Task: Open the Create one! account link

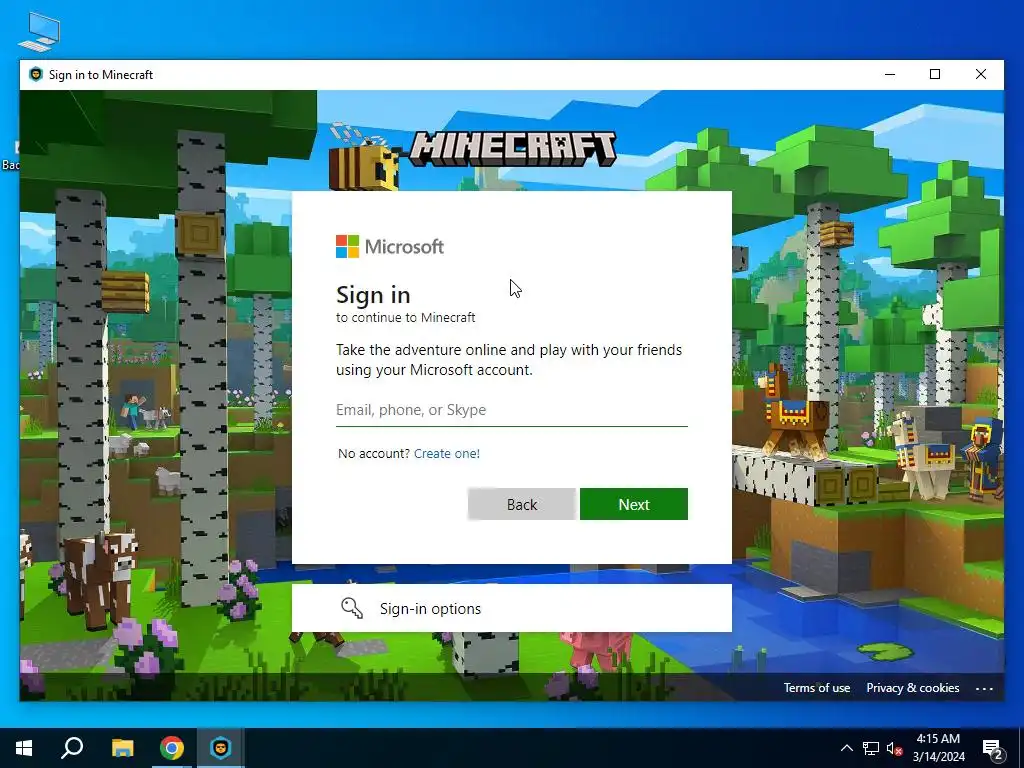Action: click(447, 453)
